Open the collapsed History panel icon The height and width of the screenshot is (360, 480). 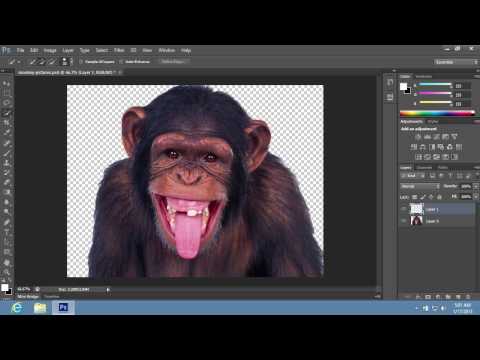point(390,83)
